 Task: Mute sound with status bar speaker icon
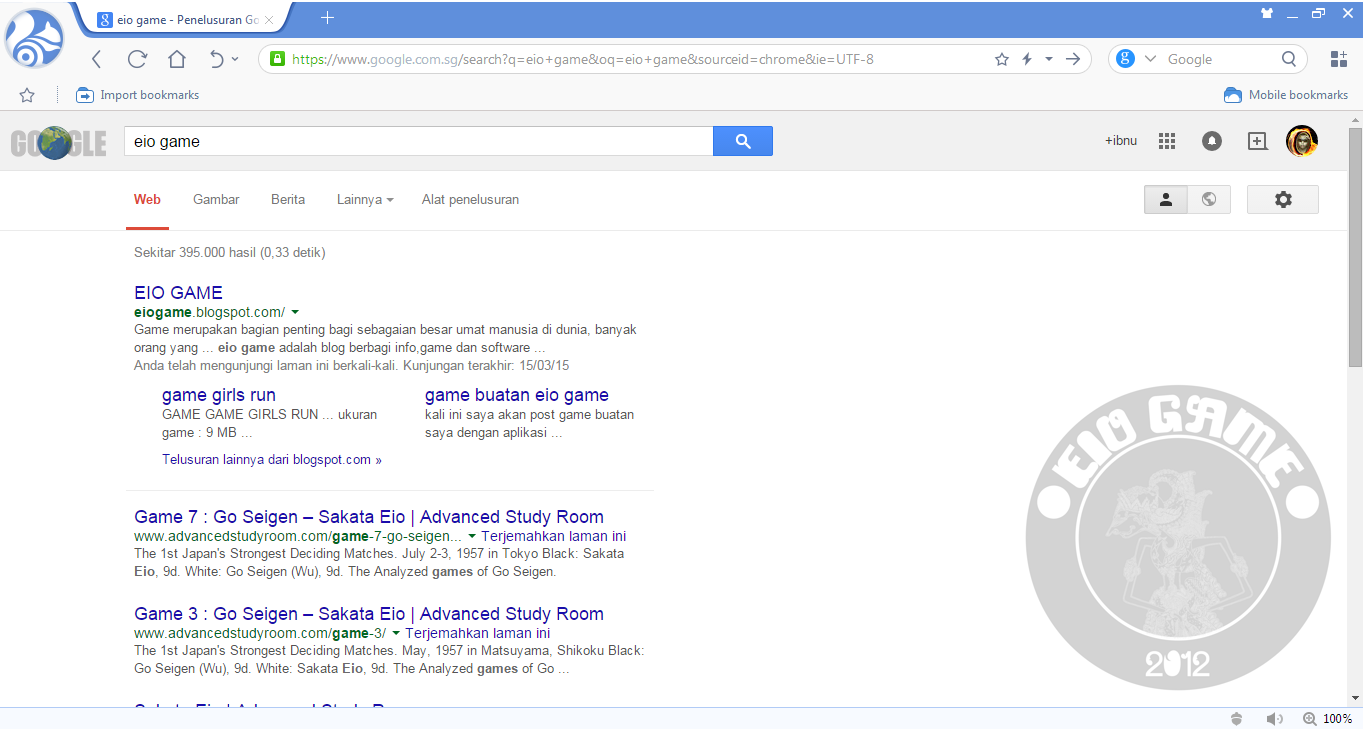[x=1274, y=719]
